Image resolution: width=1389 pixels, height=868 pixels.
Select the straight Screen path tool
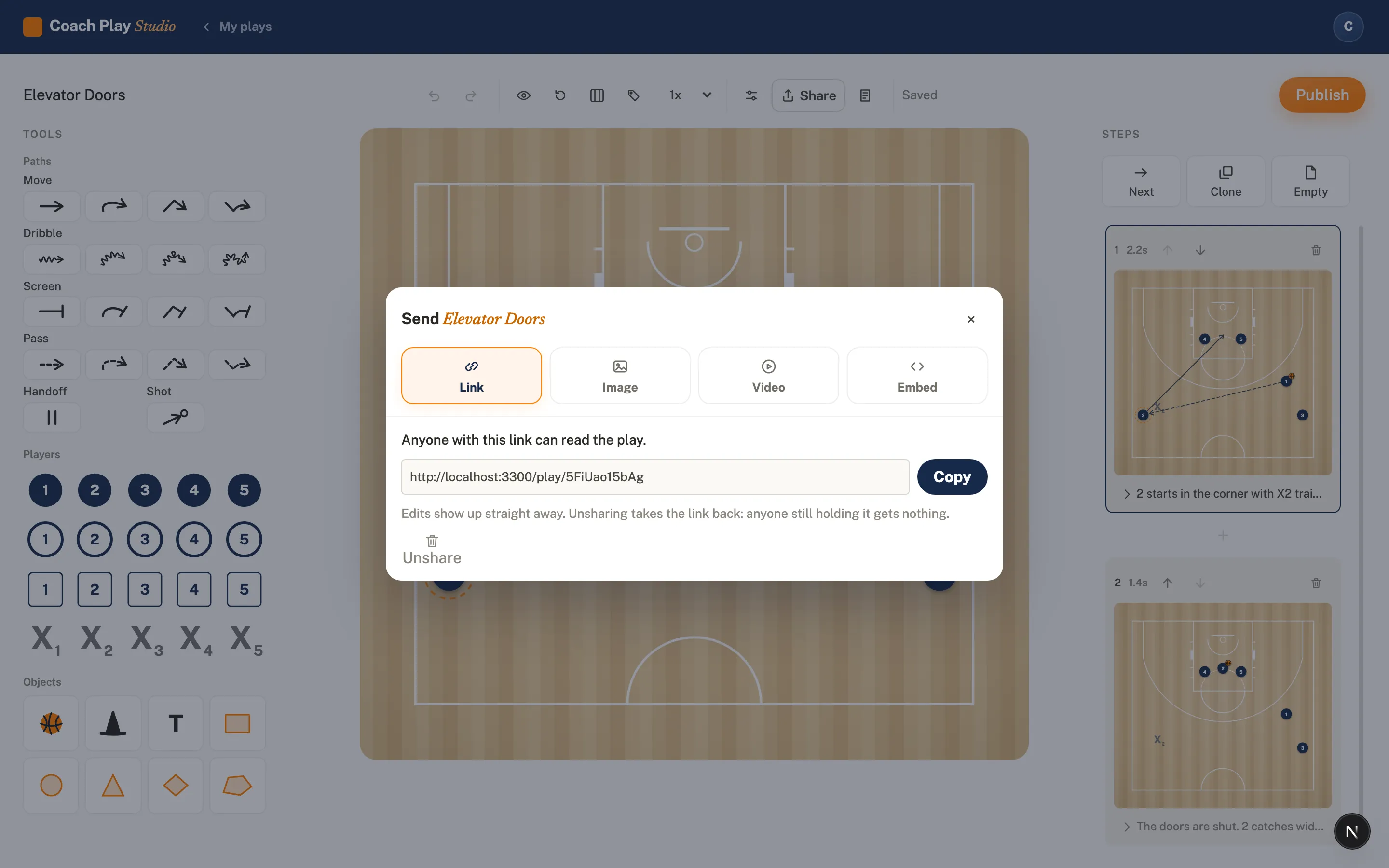pyautogui.click(x=52, y=312)
